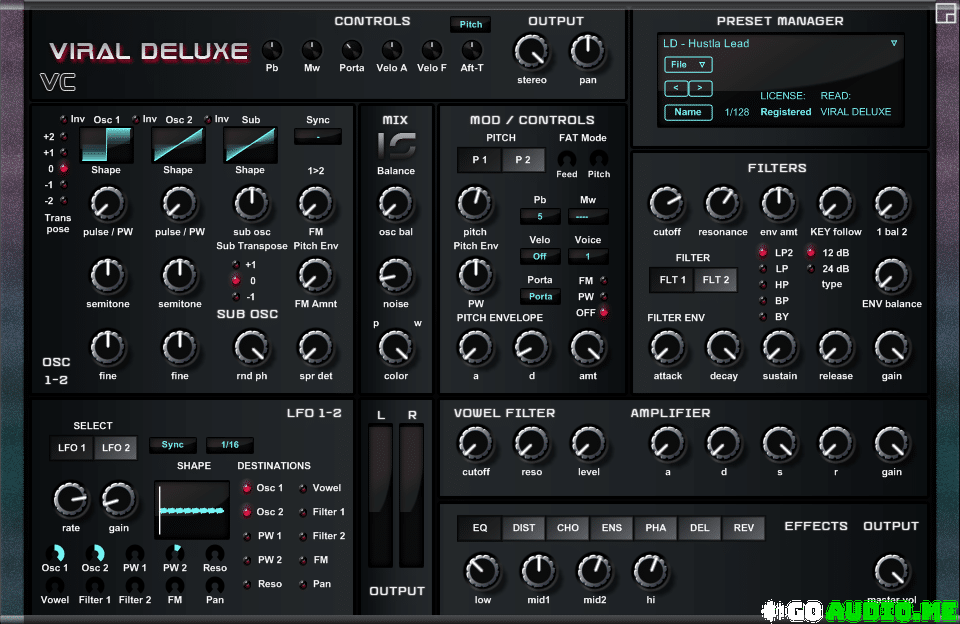This screenshot has width=960, height=624.
Task: Click the filter cutoff knob
Action: tap(667, 203)
